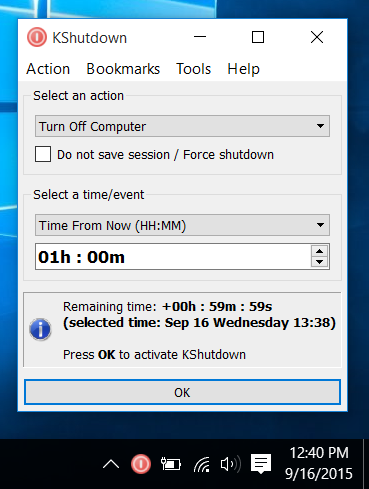Expand the Turn Off Computer action dropdown
This screenshot has height=489, width=369.
pos(182,126)
